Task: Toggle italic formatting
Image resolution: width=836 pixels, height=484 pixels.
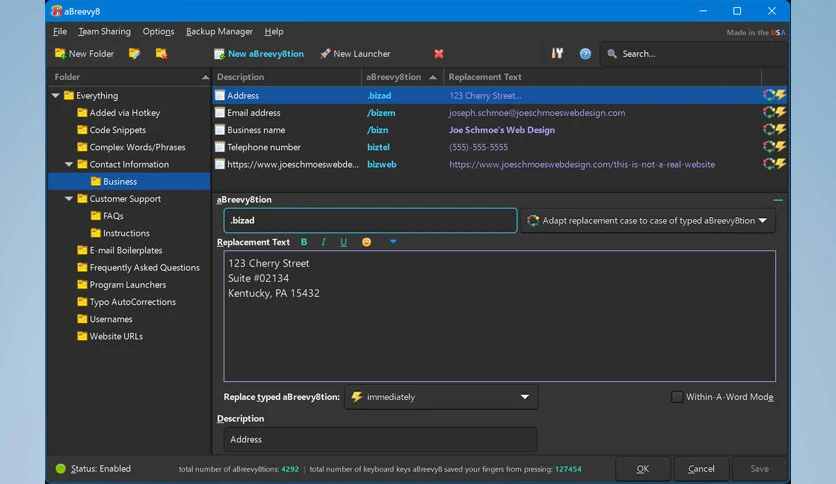Action: pos(323,242)
